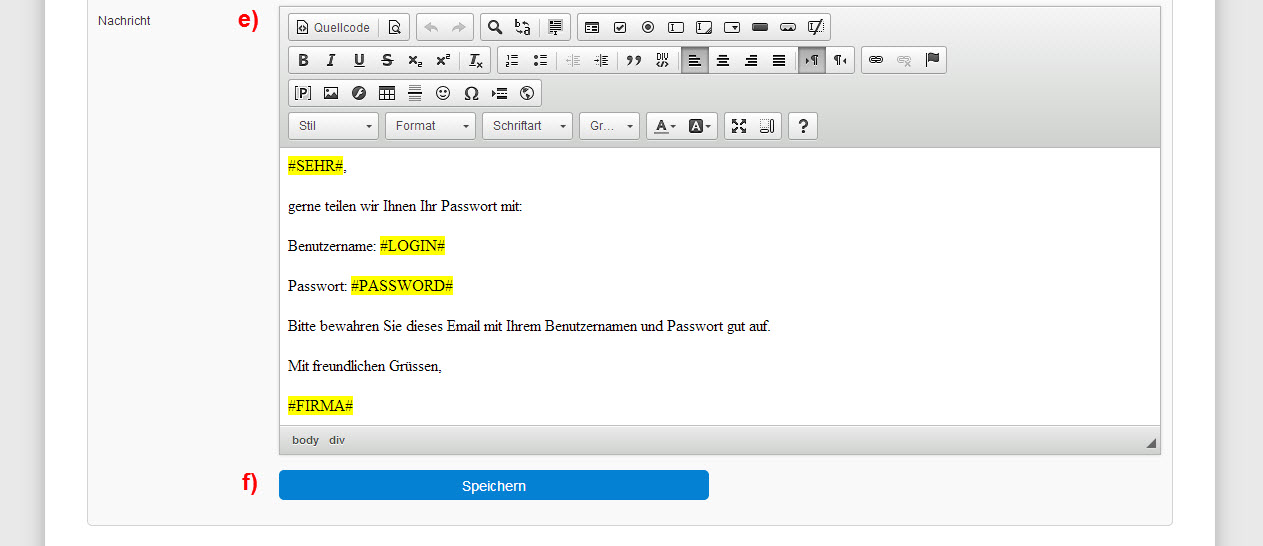The height and width of the screenshot is (546, 1263).
Task: Open the preview document icon
Action: point(394,27)
